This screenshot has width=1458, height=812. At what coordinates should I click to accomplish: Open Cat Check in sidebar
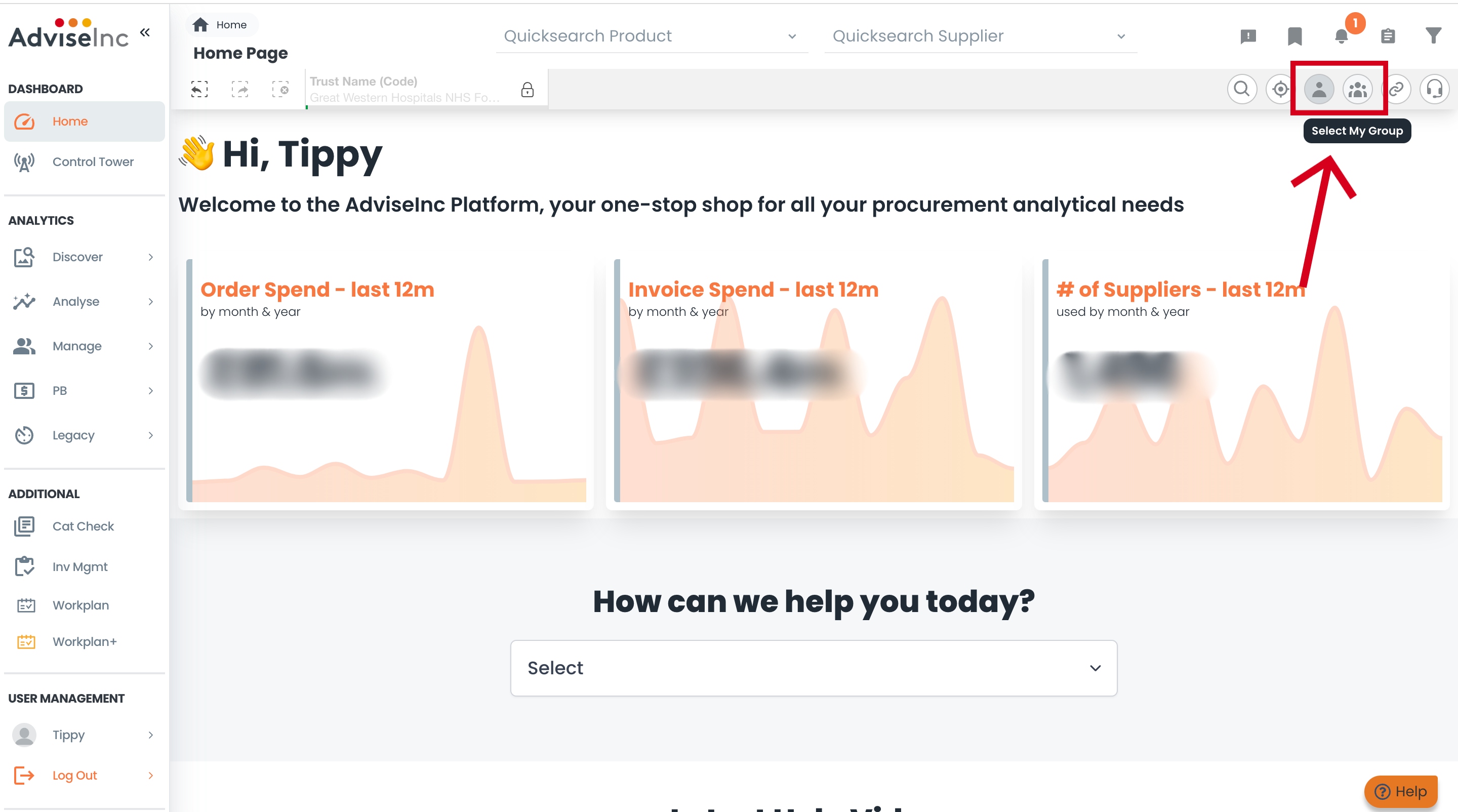tap(83, 526)
